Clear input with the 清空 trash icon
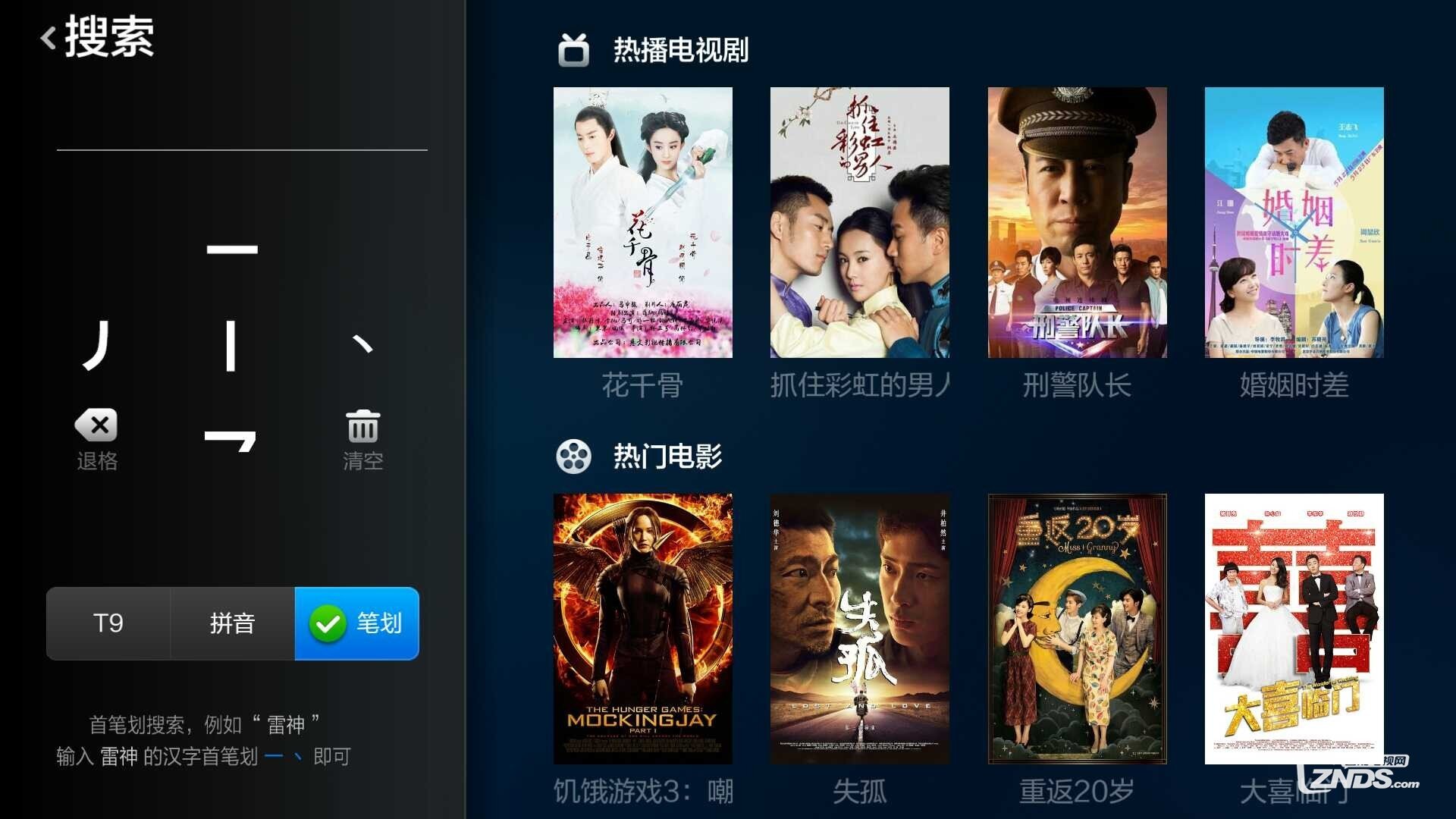Image resolution: width=1456 pixels, height=819 pixels. pos(363,426)
